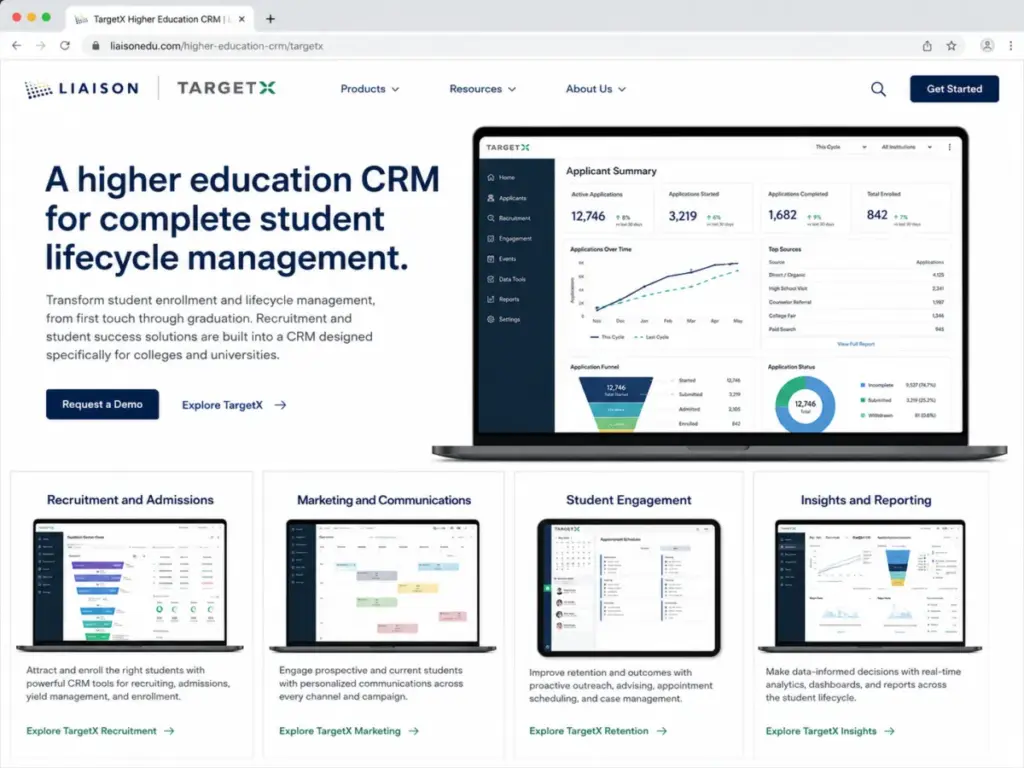Click the Request a Demo button
Viewport: 1024px width, 768px height.
click(103, 404)
